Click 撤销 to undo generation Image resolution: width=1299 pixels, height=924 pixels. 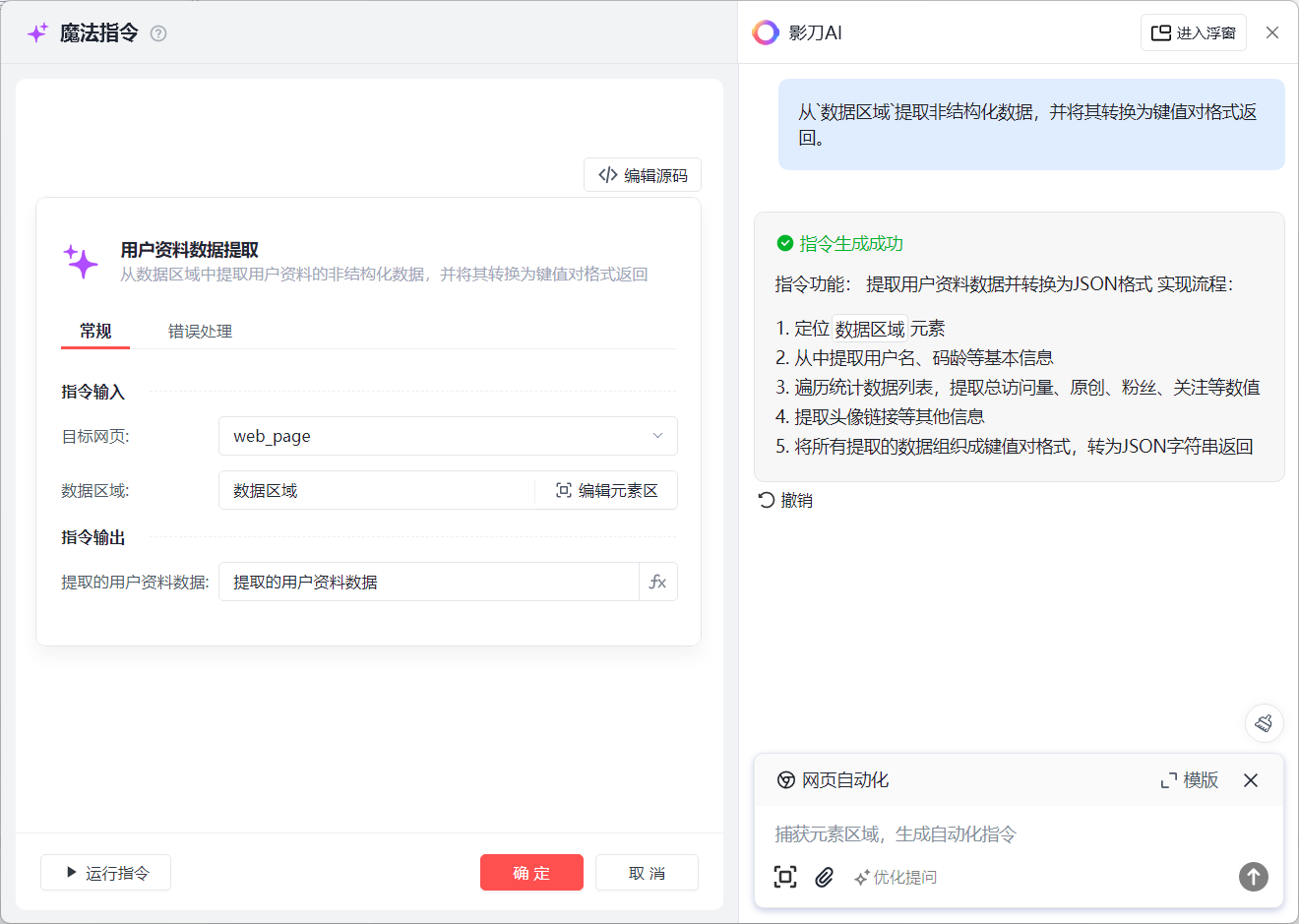point(785,500)
